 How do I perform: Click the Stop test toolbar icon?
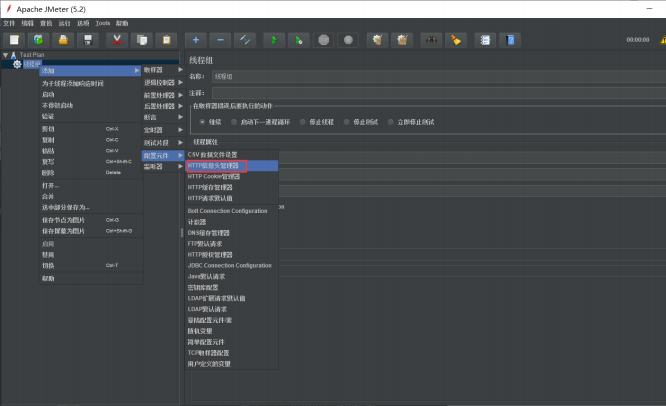click(324, 40)
